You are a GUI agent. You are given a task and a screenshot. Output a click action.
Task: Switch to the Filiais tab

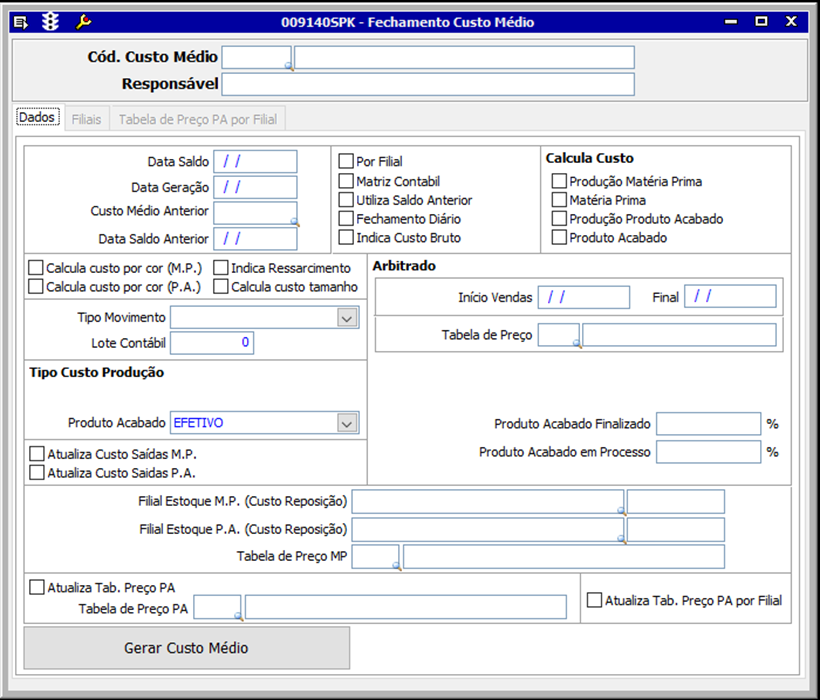[86, 119]
